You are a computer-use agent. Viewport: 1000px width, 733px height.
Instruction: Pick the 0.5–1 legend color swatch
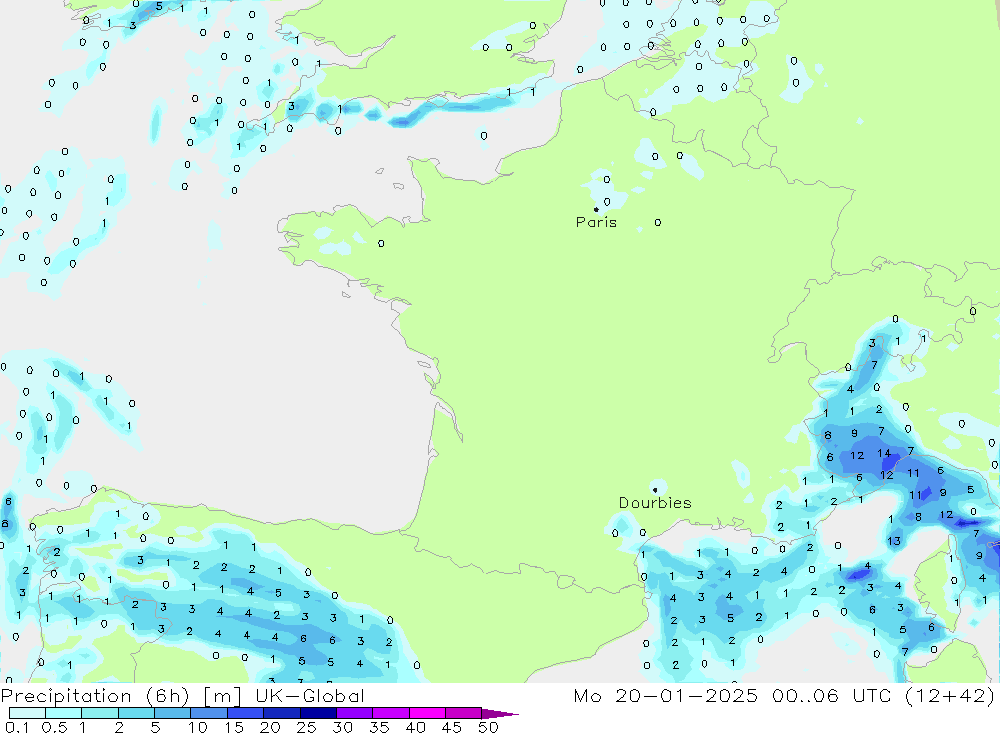(x=64, y=713)
